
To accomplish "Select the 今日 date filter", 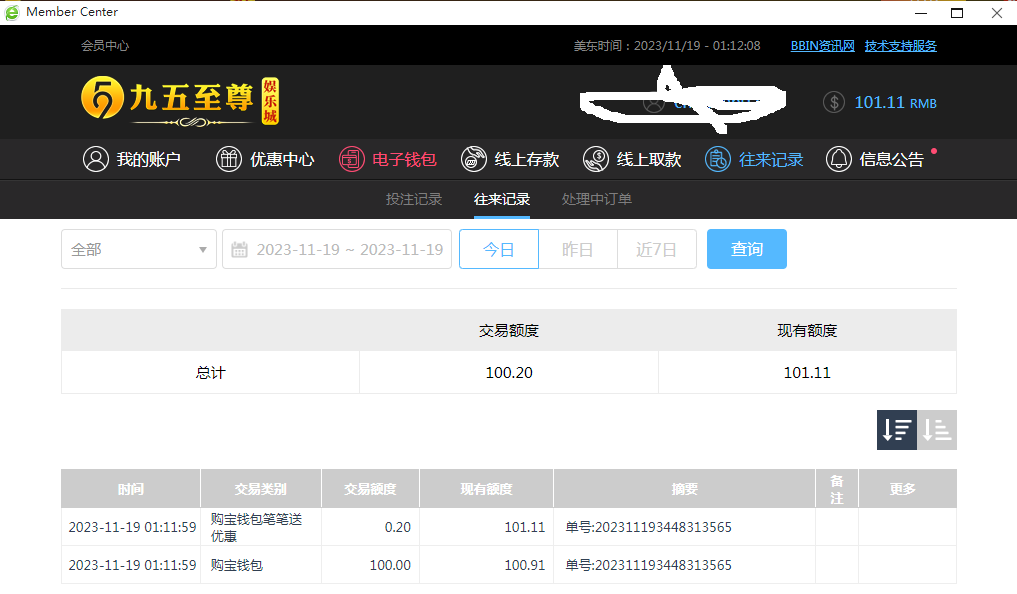I will click(499, 249).
